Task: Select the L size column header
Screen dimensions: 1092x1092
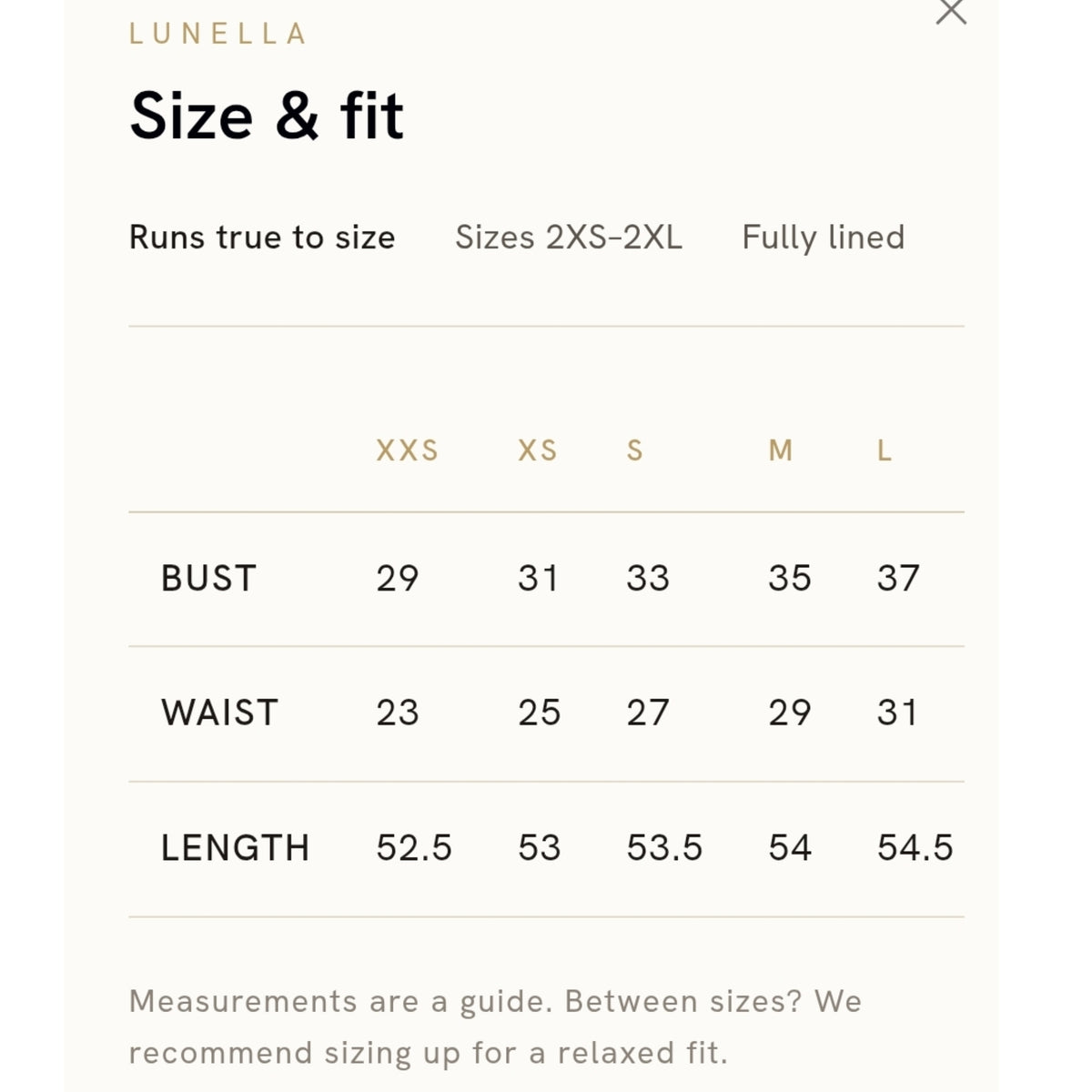Action: click(885, 450)
